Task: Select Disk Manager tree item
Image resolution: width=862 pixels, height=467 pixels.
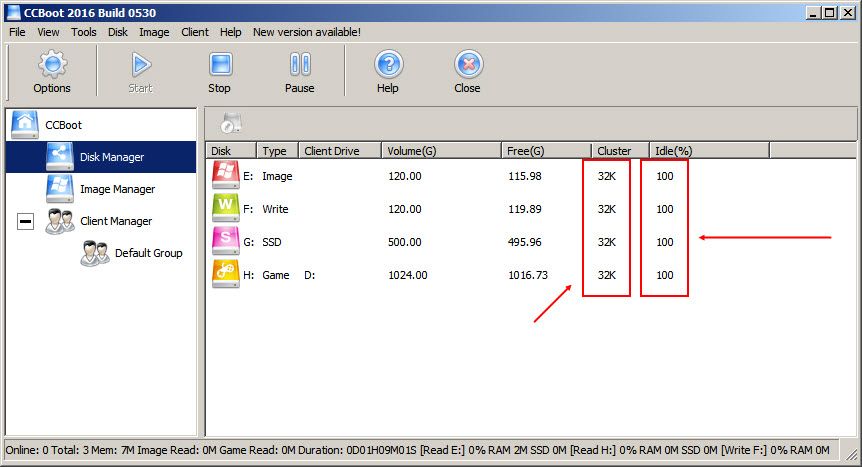Action: [112, 157]
